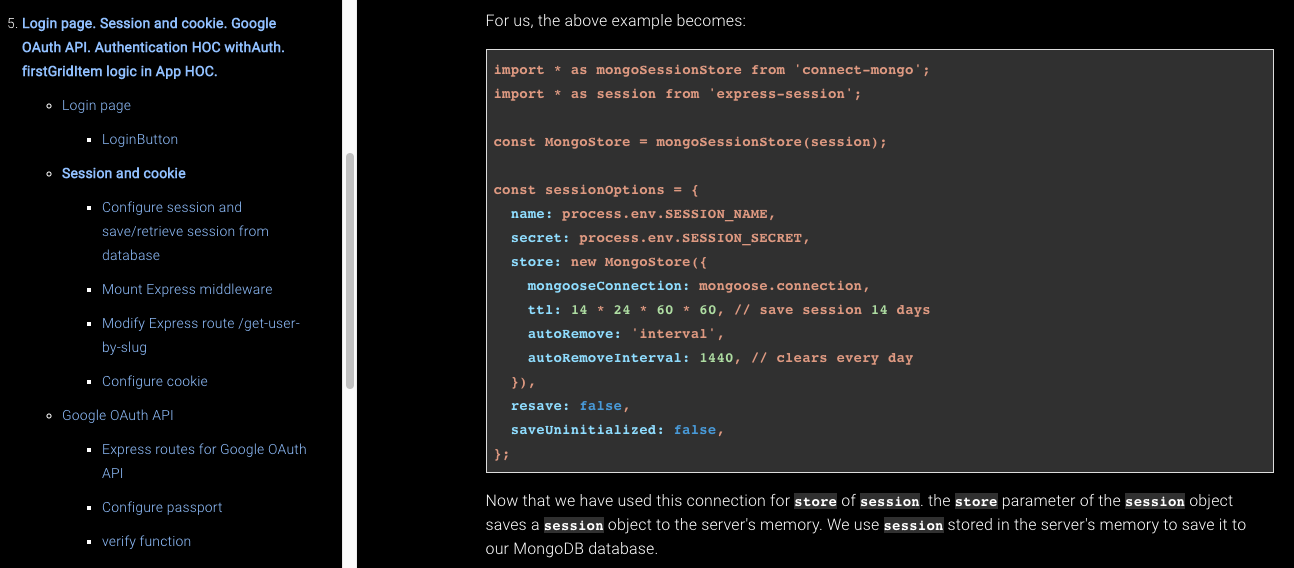This screenshot has width=1294, height=568.
Task: Click the 'For us, the above example becomes' text
Action: [x=616, y=20]
